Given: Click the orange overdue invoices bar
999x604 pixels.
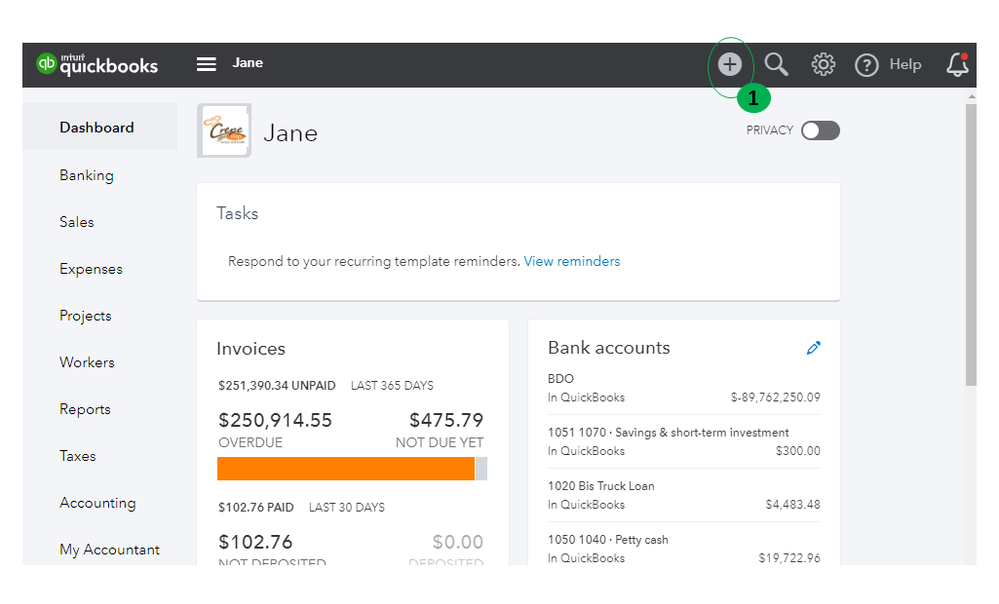Looking at the screenshot, I should pos(345,469).
